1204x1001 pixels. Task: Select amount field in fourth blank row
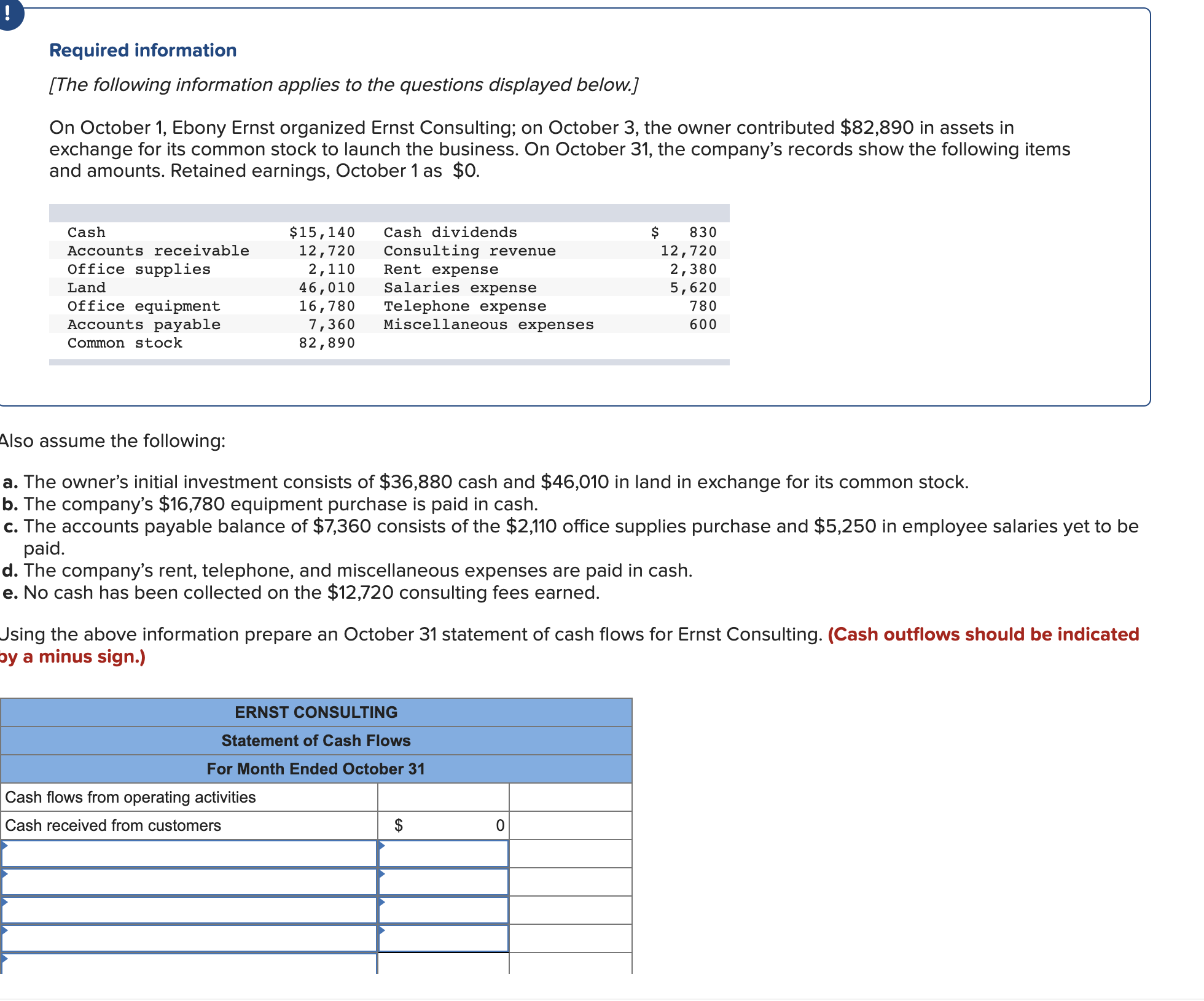[x=444, y=938]
